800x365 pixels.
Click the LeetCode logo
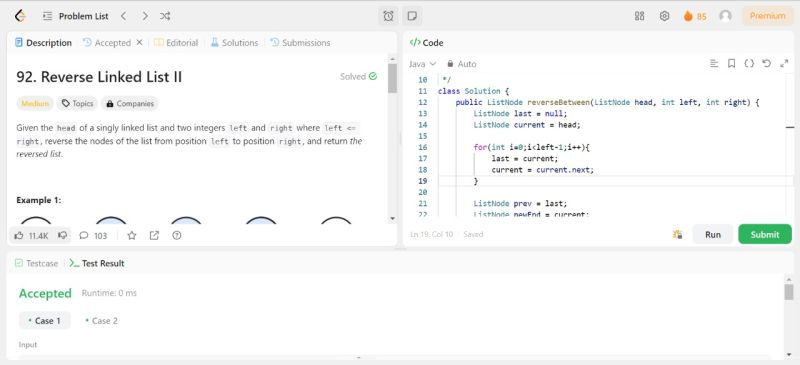20,16
